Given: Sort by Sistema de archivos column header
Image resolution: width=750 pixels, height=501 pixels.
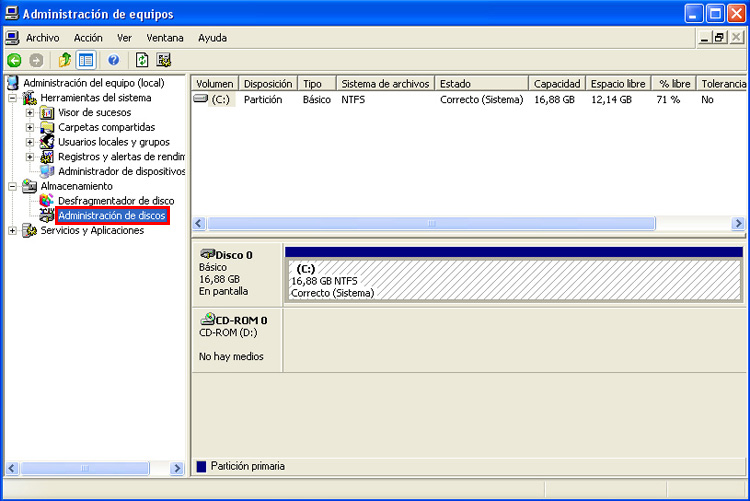Looking at the screenshot, I should (386, 84).
